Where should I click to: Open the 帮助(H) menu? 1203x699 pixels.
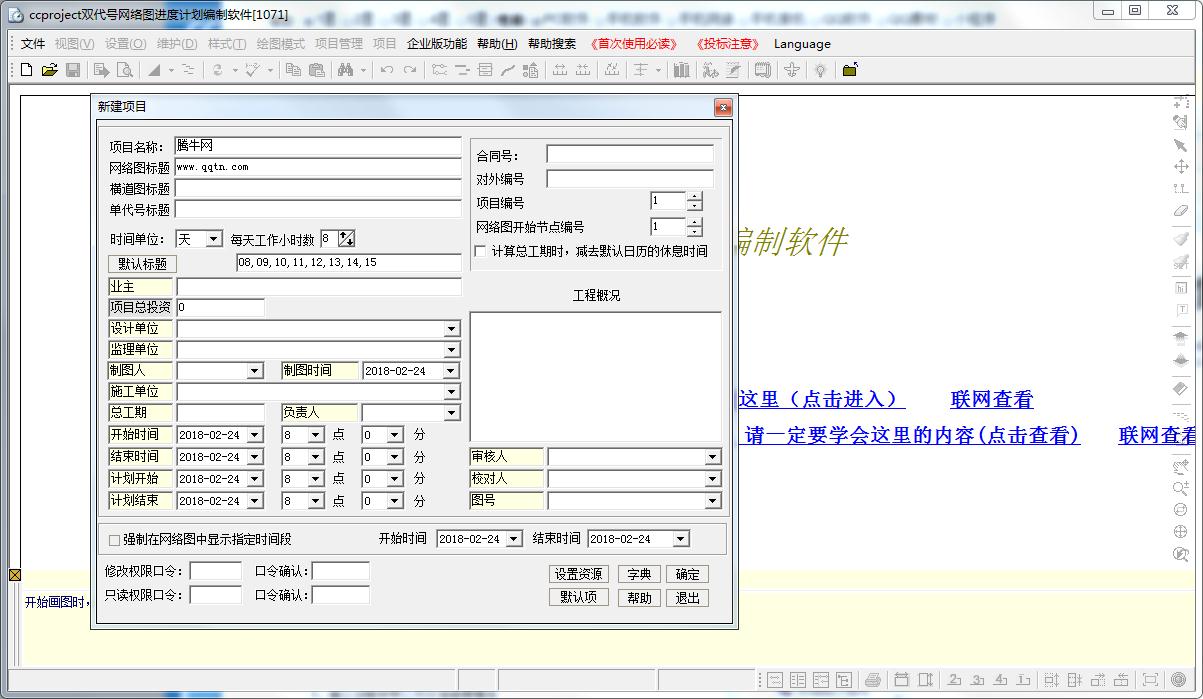point(497,44)
